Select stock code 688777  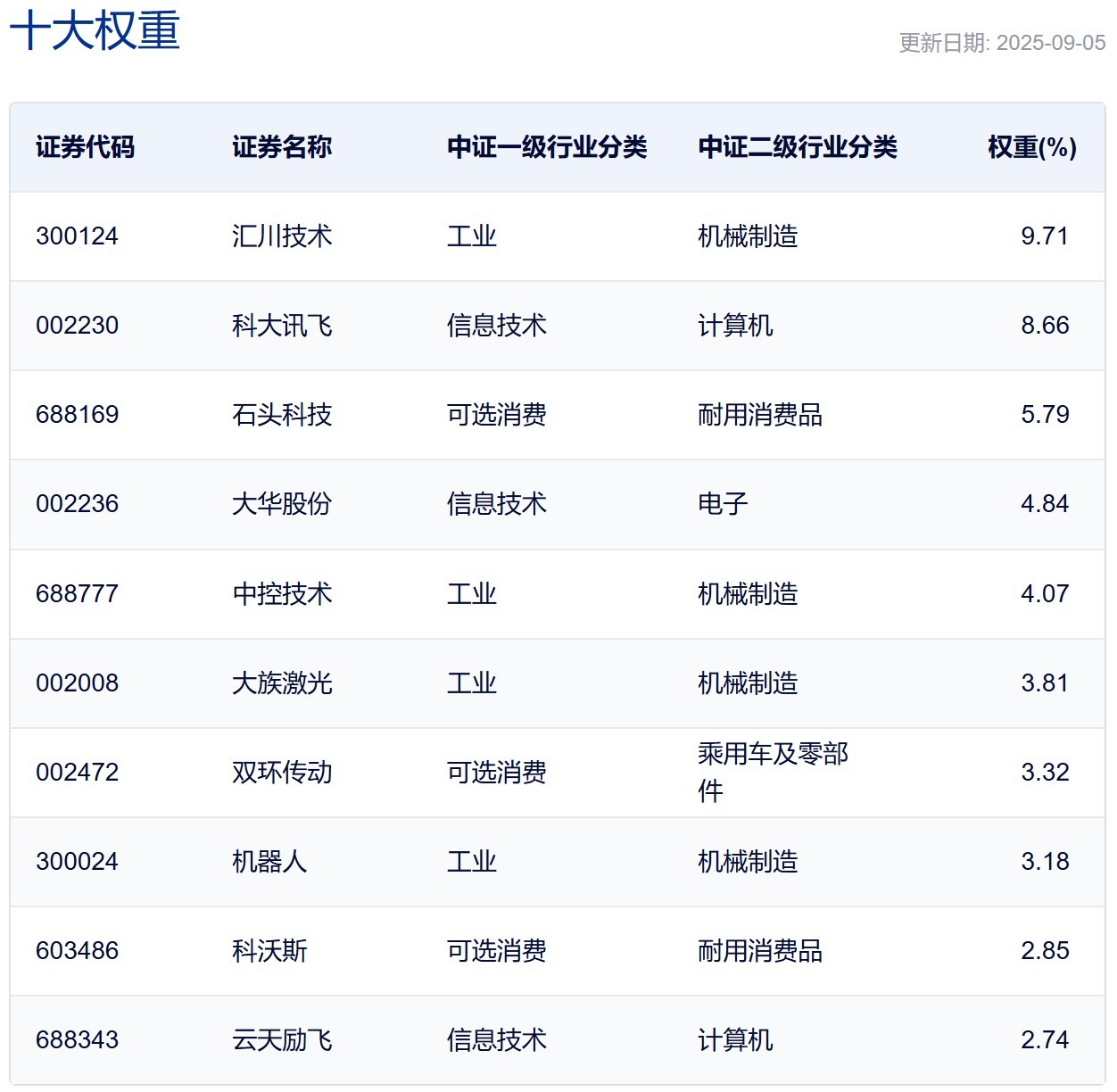[x=77, y=594]
